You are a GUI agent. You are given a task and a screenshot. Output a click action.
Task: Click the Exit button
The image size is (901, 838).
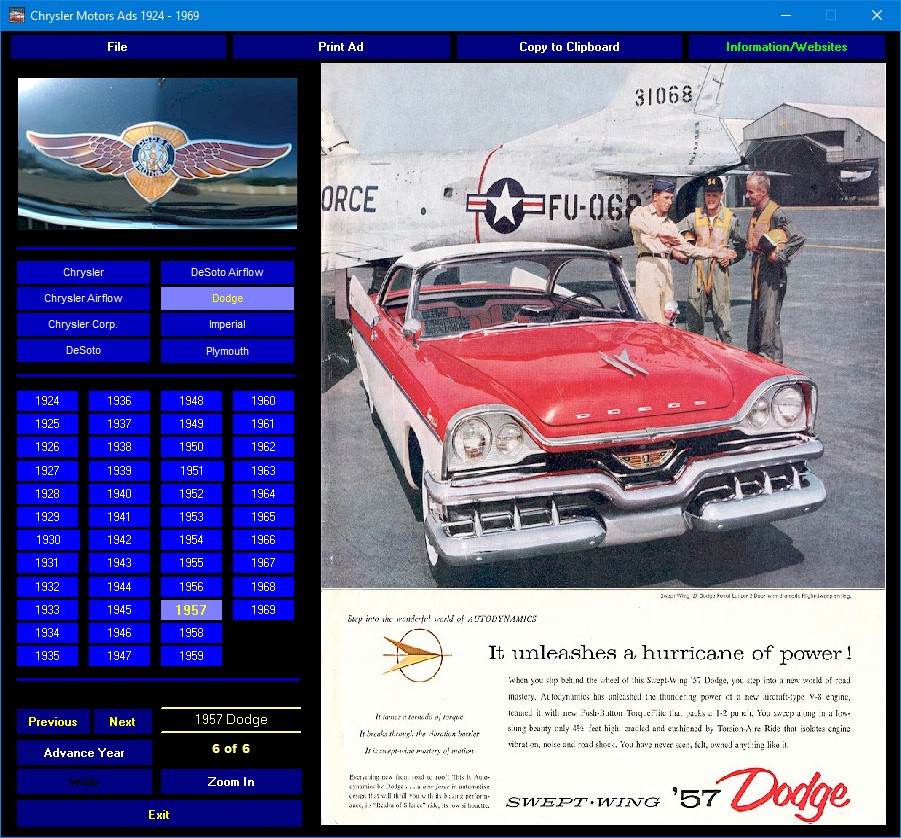(159, 814)
